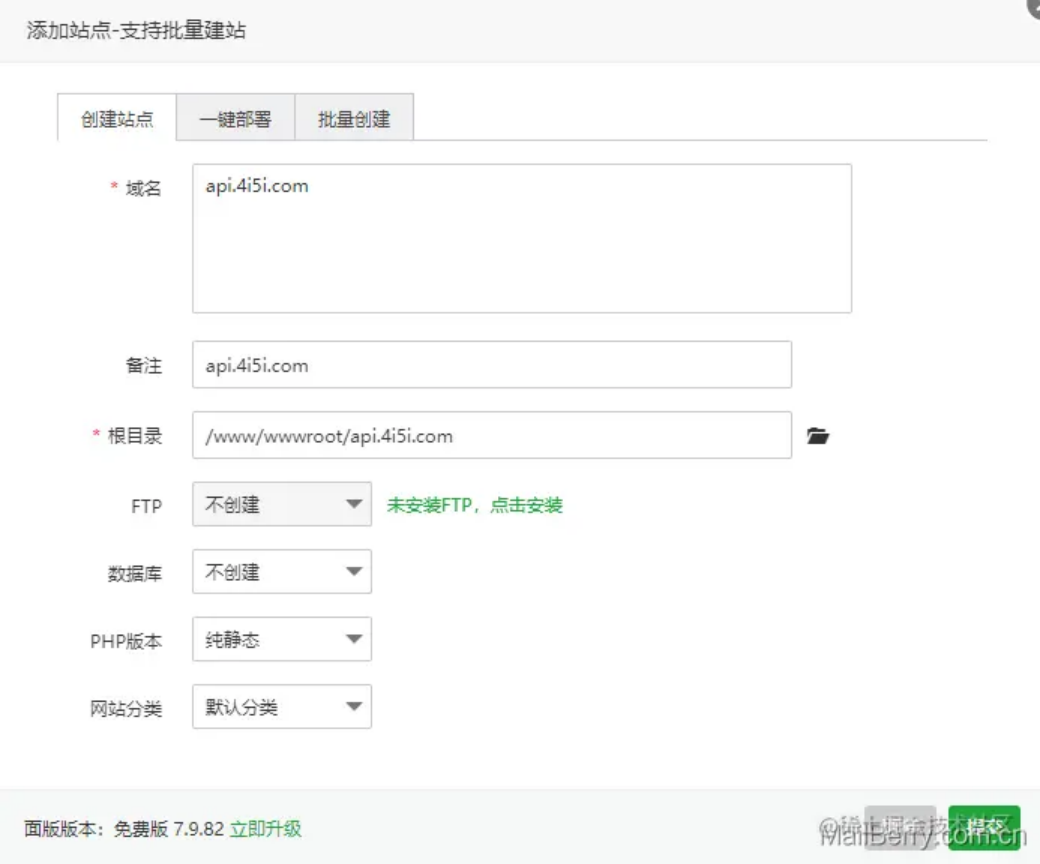Switch to the 创建站点 tab
Screen dimensions: 1040x864
tap(117, 118)
